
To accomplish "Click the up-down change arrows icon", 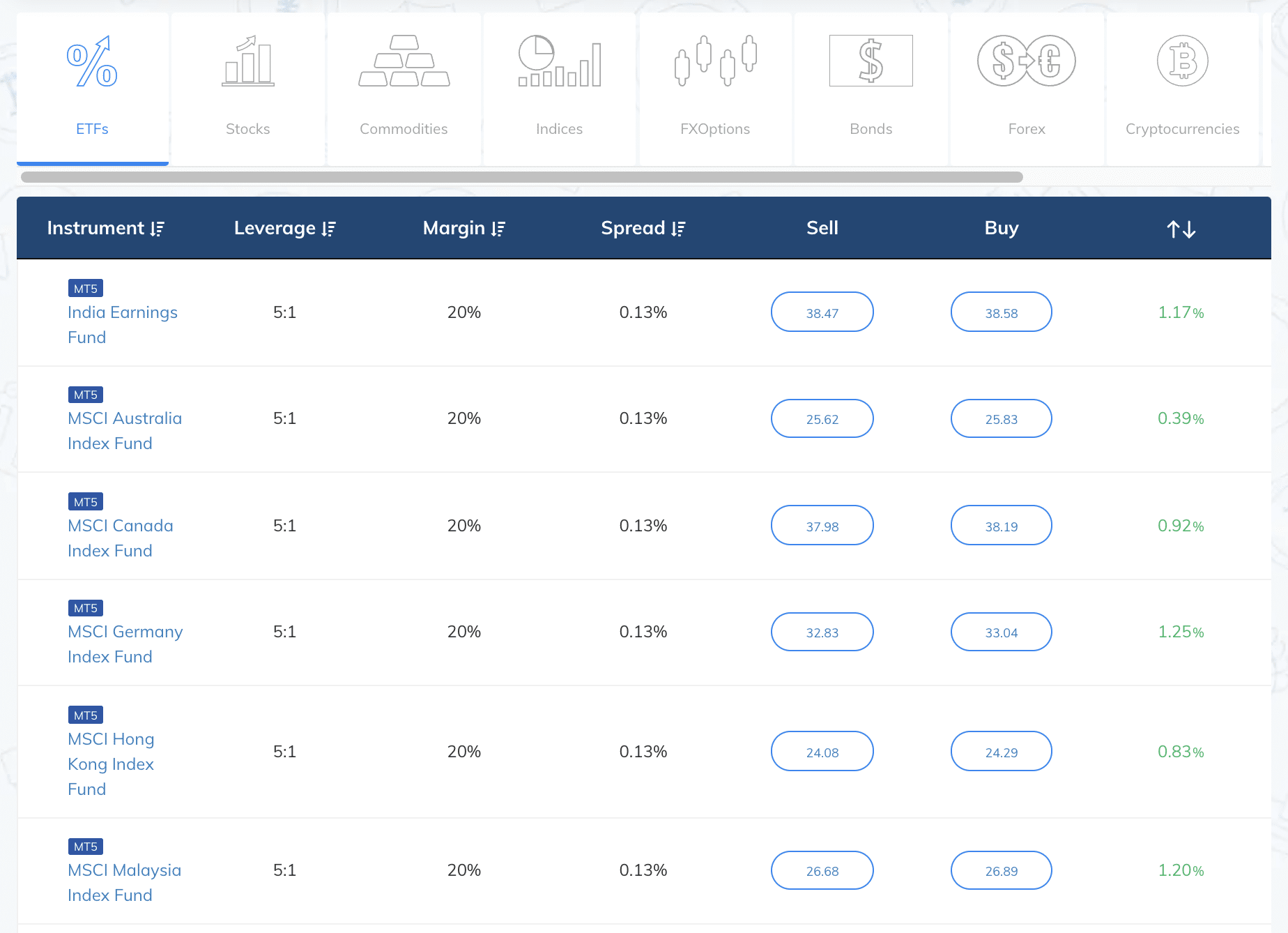I will tap(1181, 229).
